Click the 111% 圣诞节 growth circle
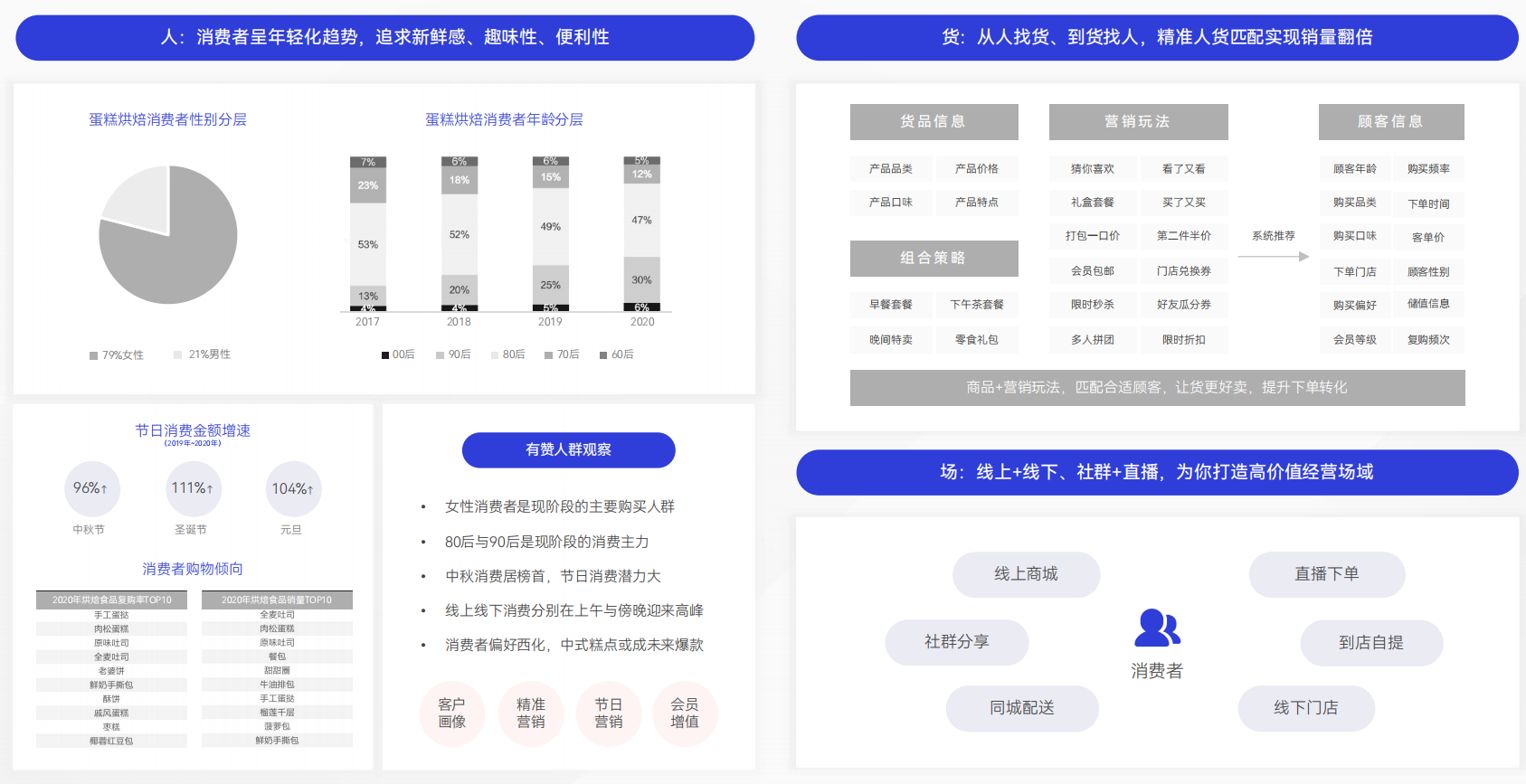This screenshot has height=784, width=1526. point(193,488)
